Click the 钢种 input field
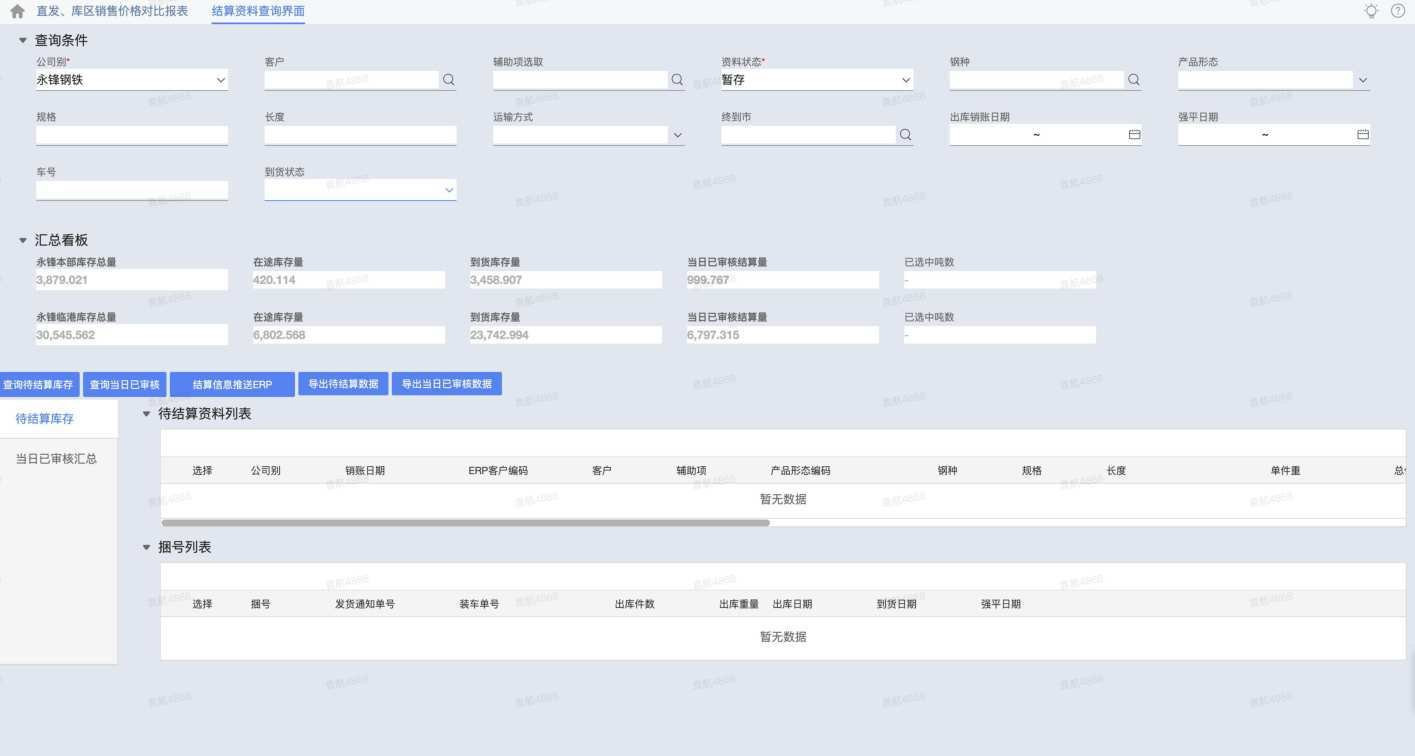 (1036, 80)
